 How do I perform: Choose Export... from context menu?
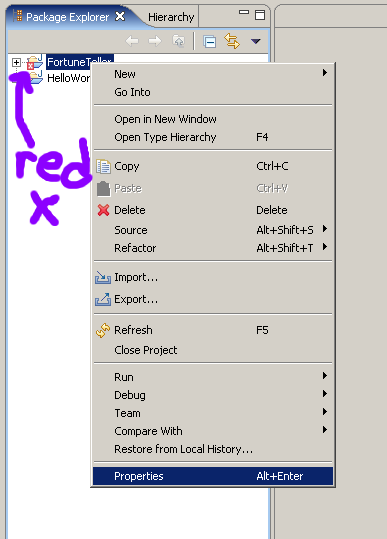(x=213, y=299)
